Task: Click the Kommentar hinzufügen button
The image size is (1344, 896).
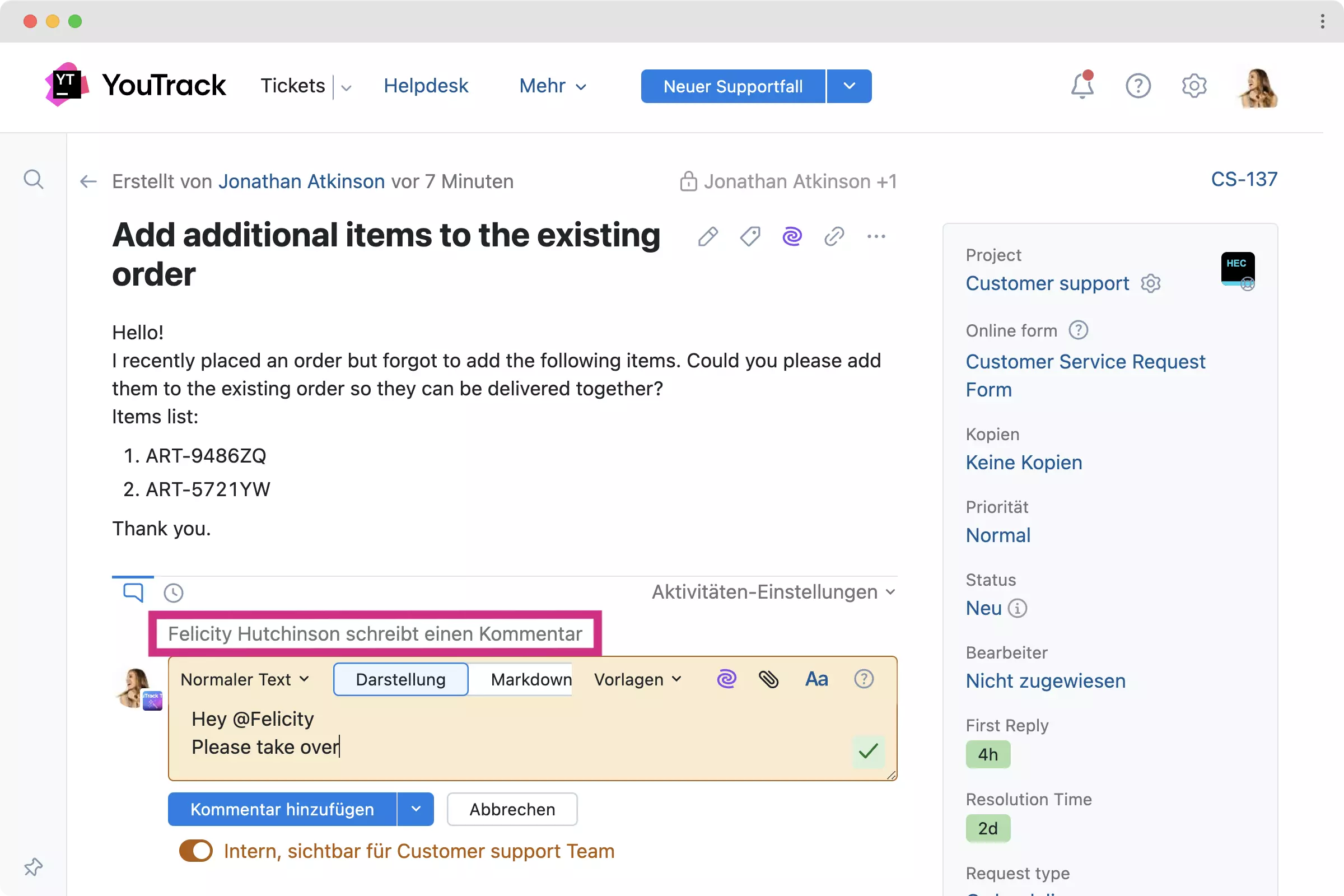Action: [282, 809]
